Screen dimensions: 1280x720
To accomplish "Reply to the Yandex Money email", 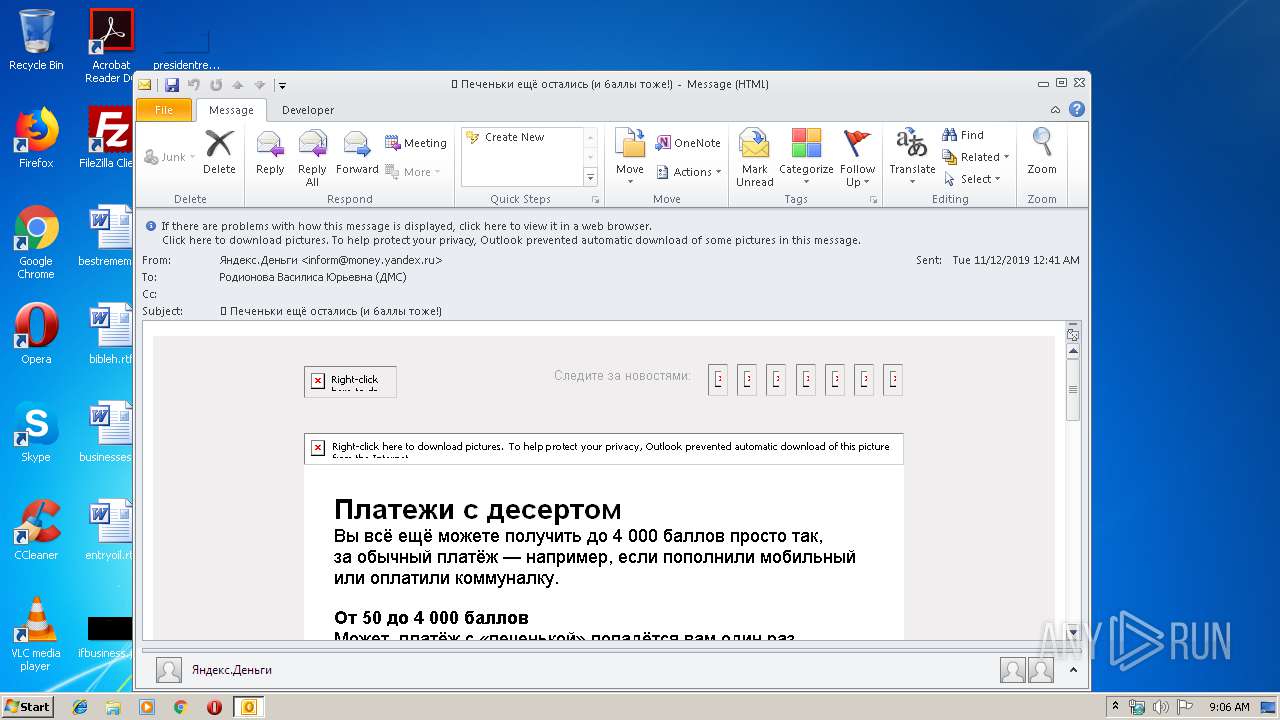I will click(270, 152).
